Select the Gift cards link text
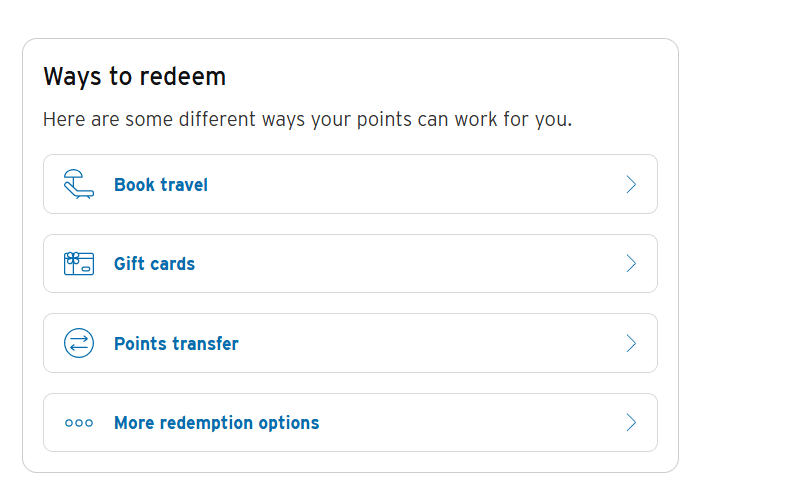The image size is (792, 485). [x=154, y=264]
